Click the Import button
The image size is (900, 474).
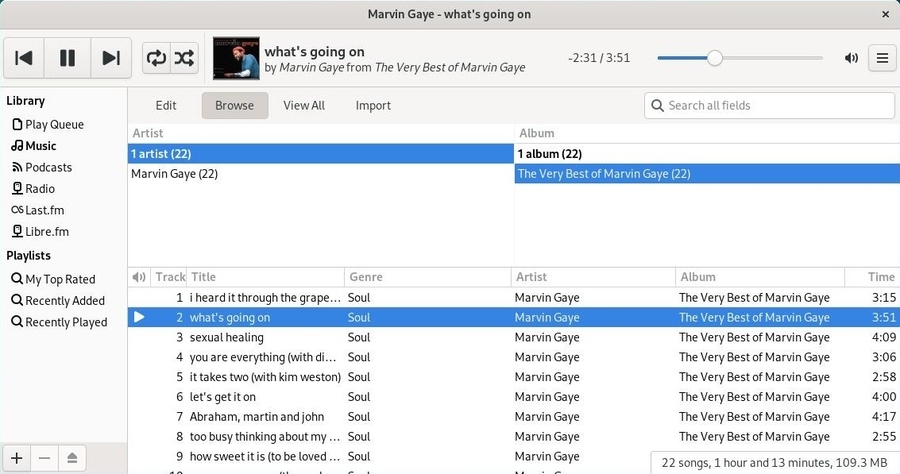click(x=373, y=106)
